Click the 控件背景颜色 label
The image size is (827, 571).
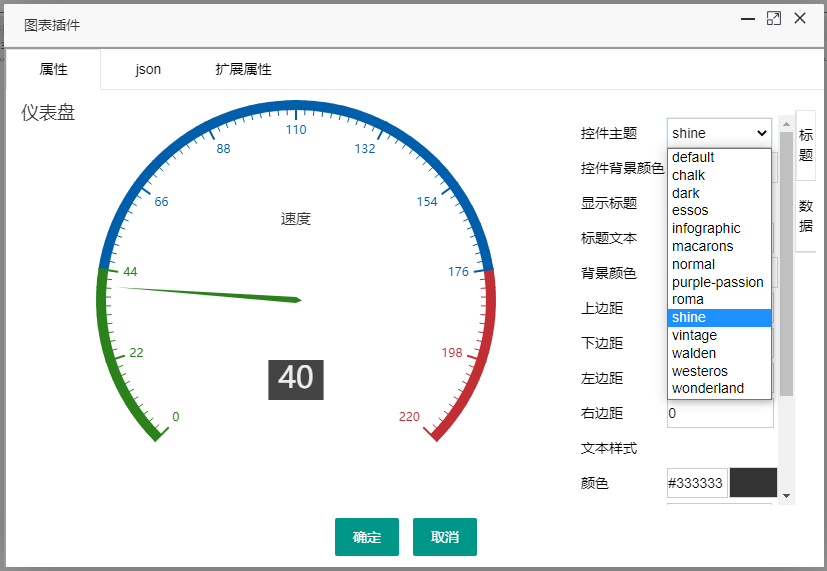(622, 168)
